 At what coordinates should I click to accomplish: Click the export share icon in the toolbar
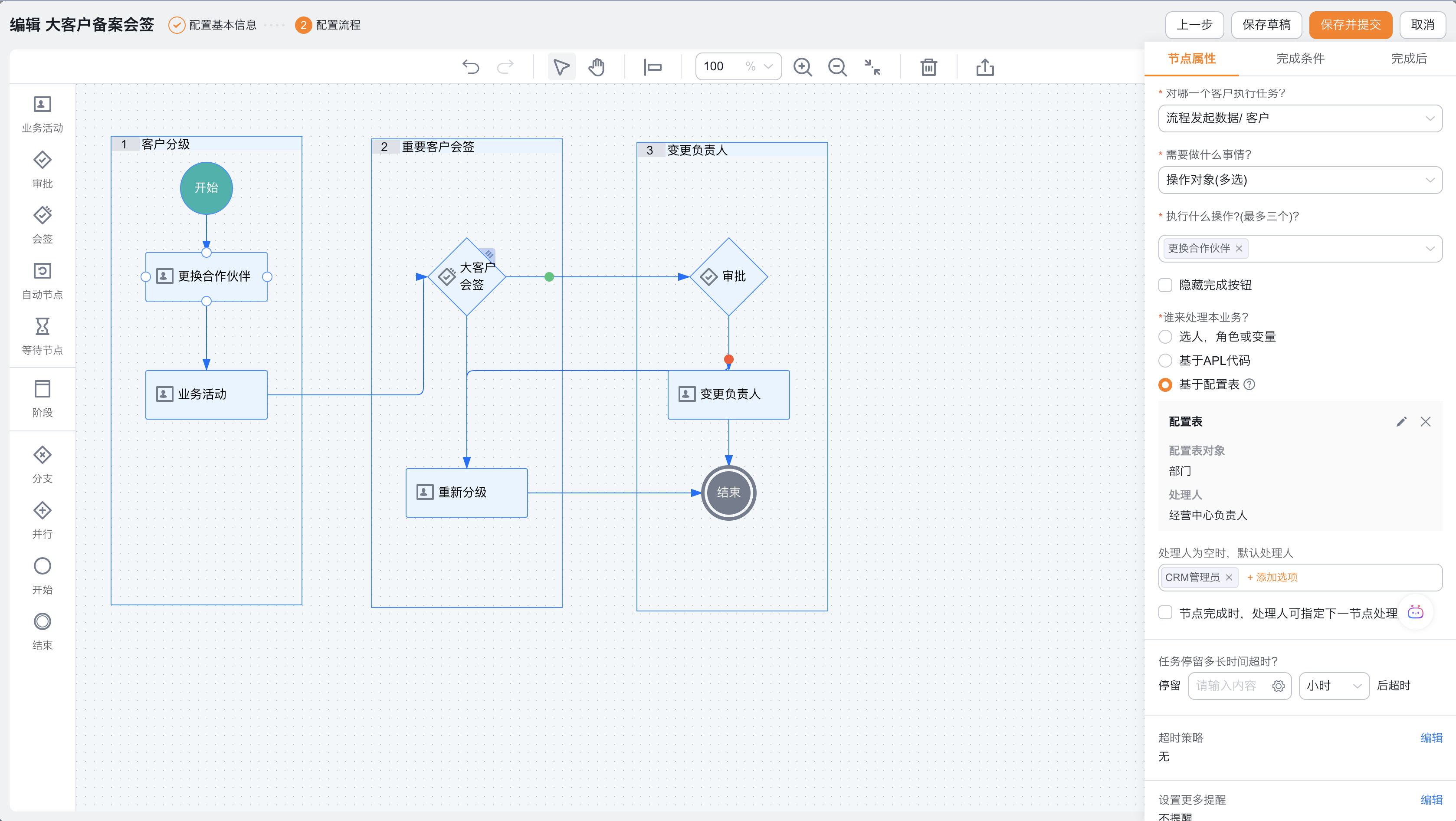(984, 67)
